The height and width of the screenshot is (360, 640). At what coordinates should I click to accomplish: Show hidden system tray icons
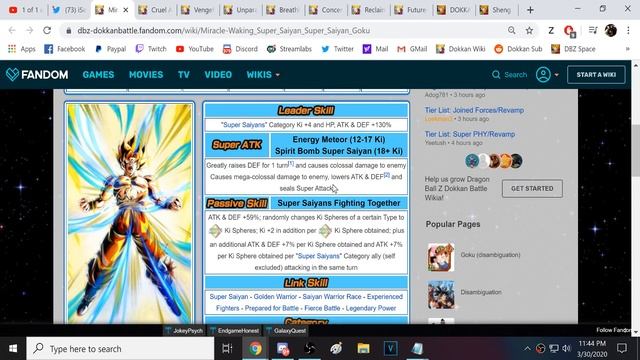(527, 349)
